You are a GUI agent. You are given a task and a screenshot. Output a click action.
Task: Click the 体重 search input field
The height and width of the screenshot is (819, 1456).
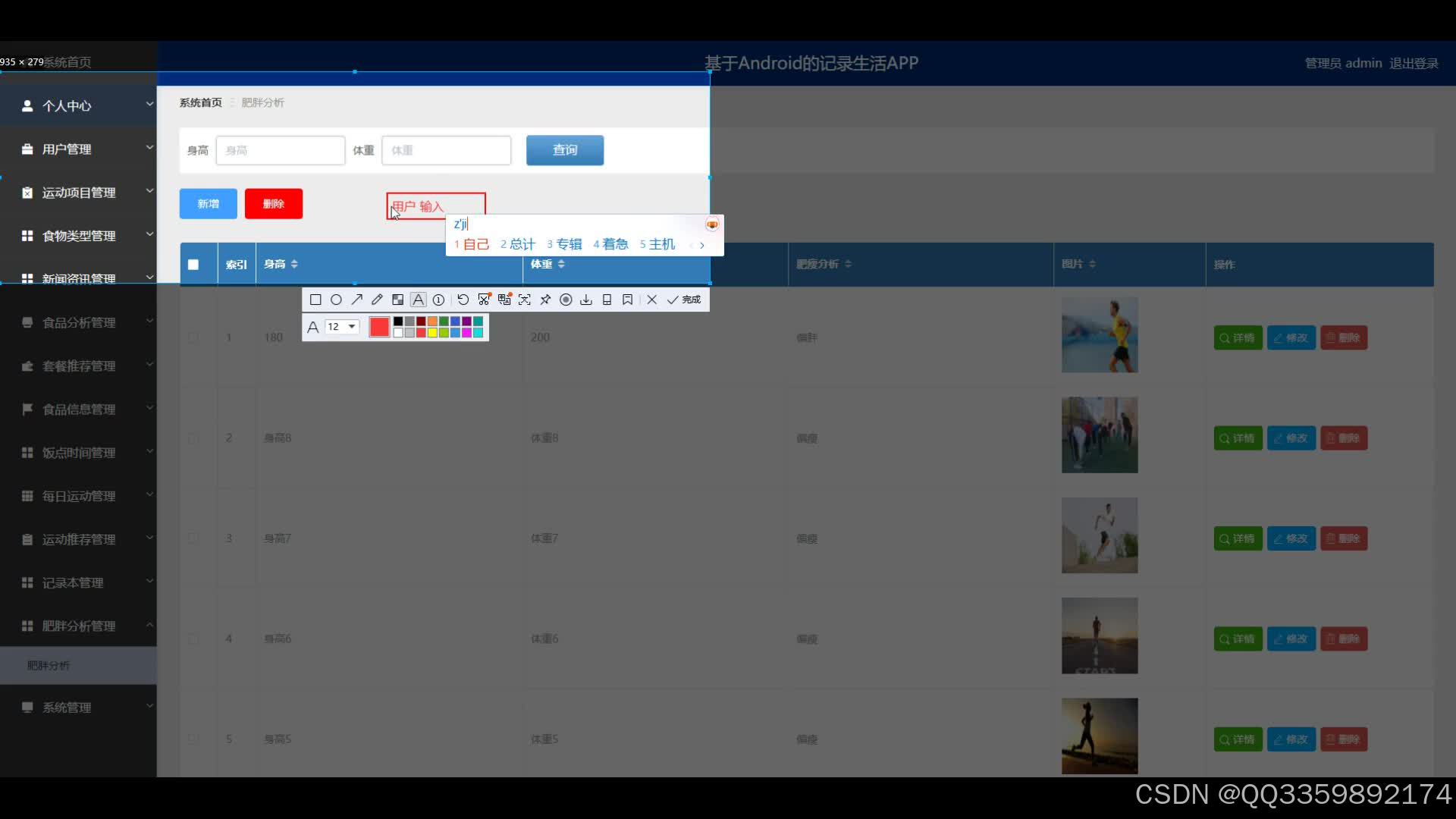point(447,150)
